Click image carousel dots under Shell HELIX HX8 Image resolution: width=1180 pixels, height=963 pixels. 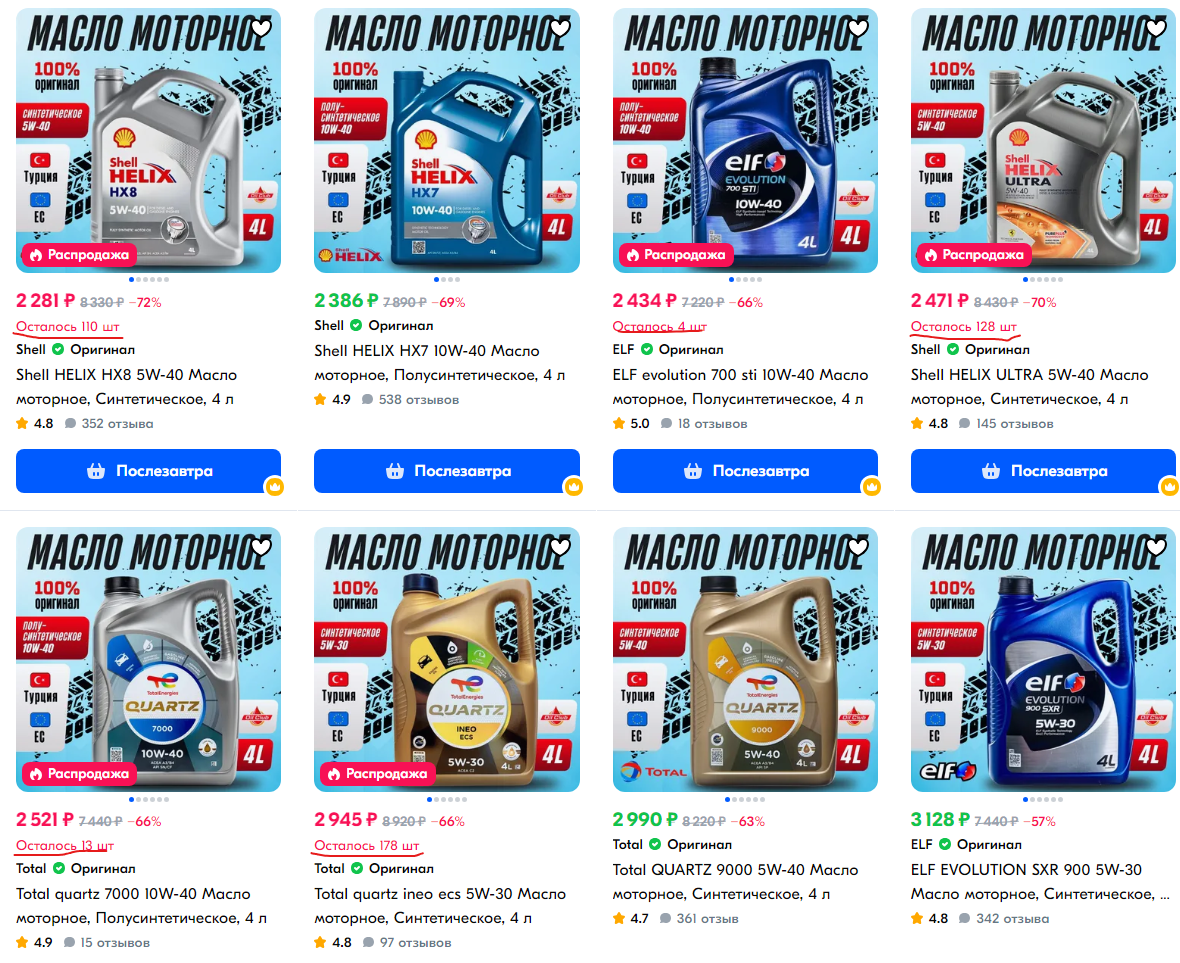point(148,279)
